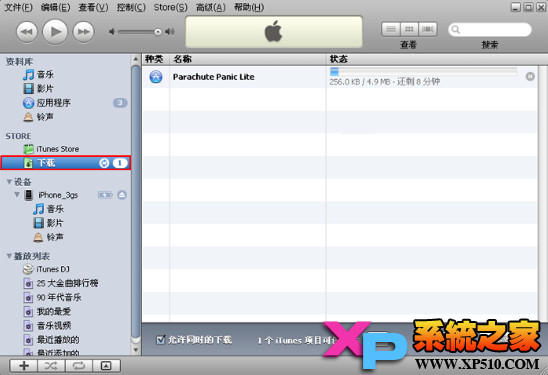Click the next track fast-forward button
Screen dimensions: 548x375
click(x=83, y=32)
